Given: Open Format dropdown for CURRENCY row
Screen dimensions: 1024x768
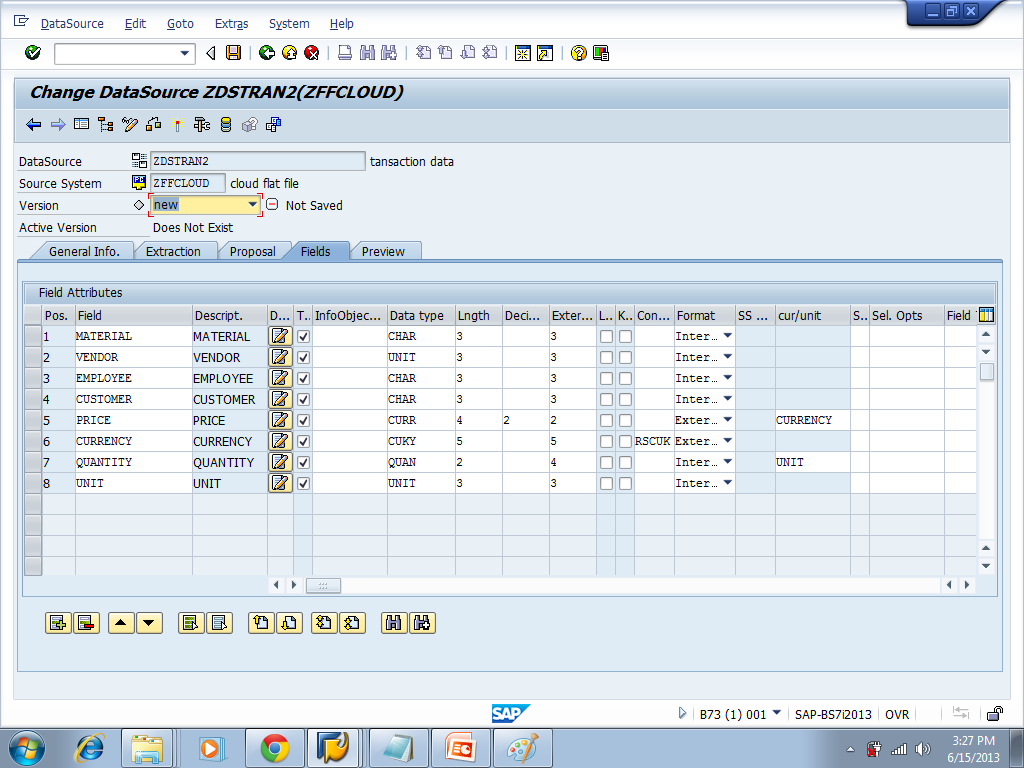Looking at the screenshot, I should tap(727, 440).
